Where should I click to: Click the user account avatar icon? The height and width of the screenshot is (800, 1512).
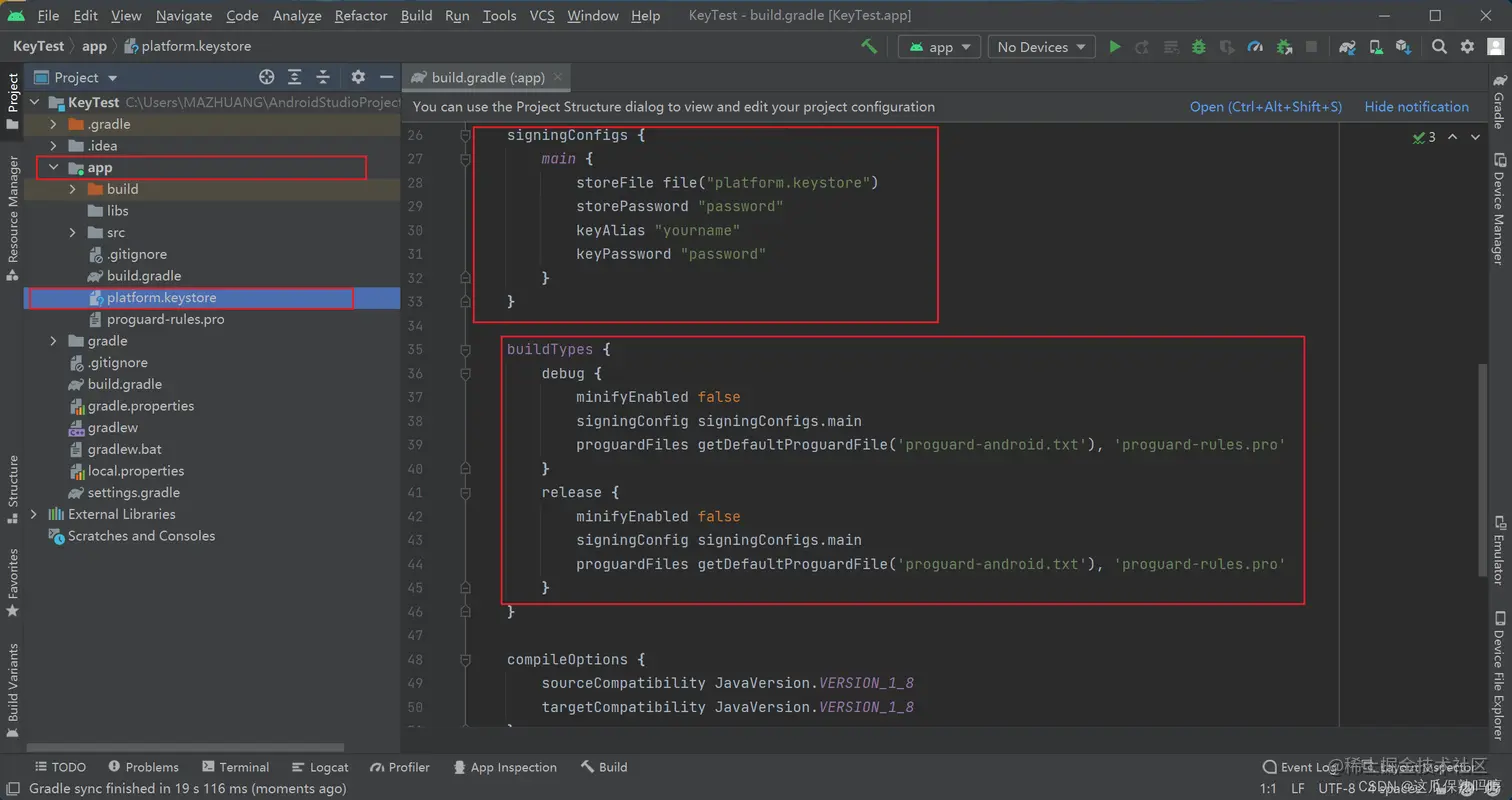[1494, 46]
